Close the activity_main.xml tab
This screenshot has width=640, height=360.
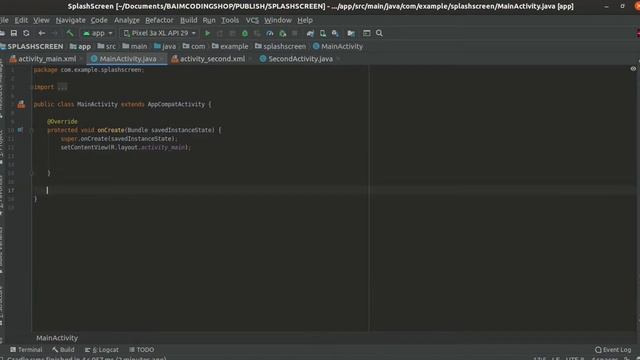click(82, 59)
